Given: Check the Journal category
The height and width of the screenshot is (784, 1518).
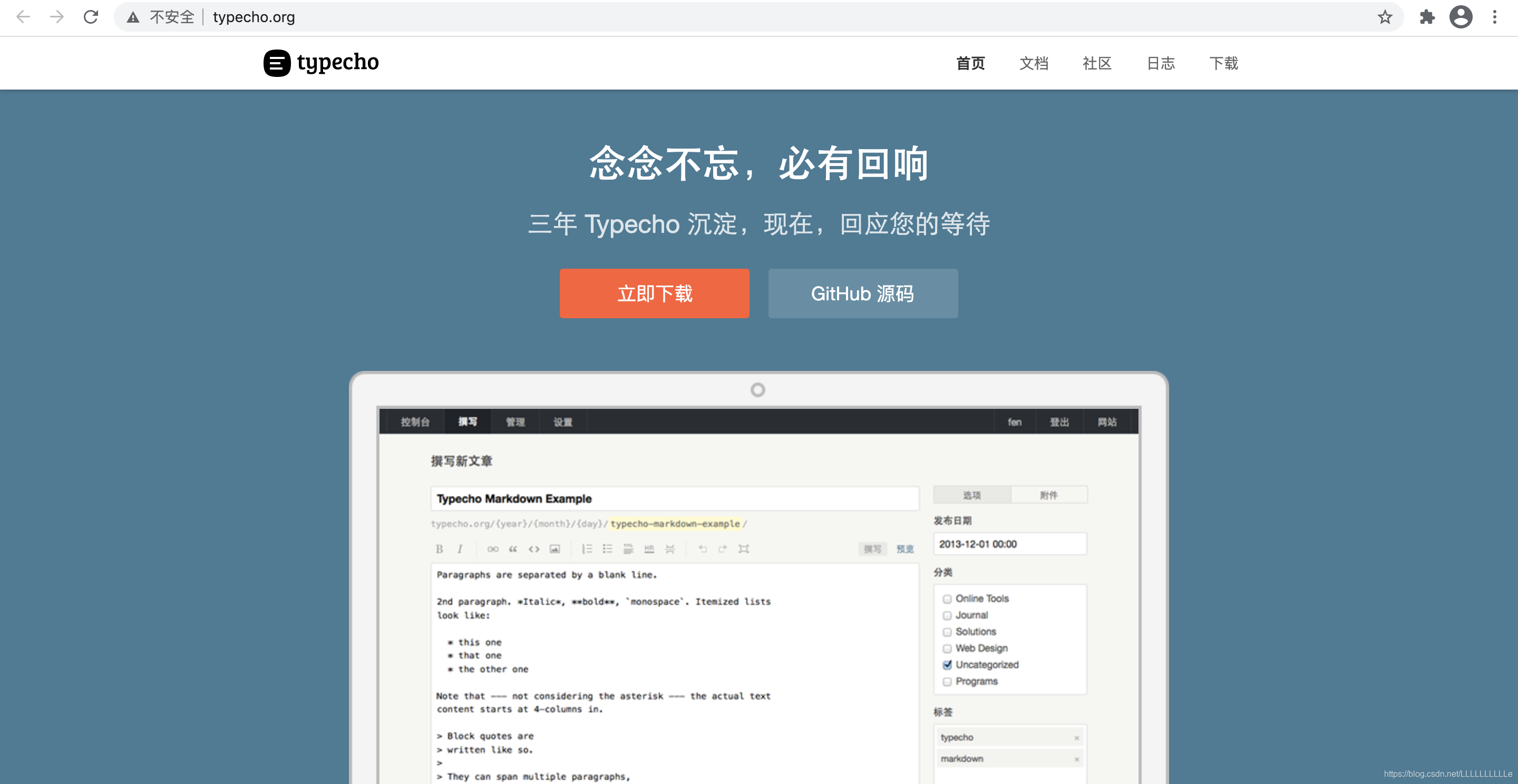Looking at the screenshot, I should pyautogui.click(x=947, y=615).
